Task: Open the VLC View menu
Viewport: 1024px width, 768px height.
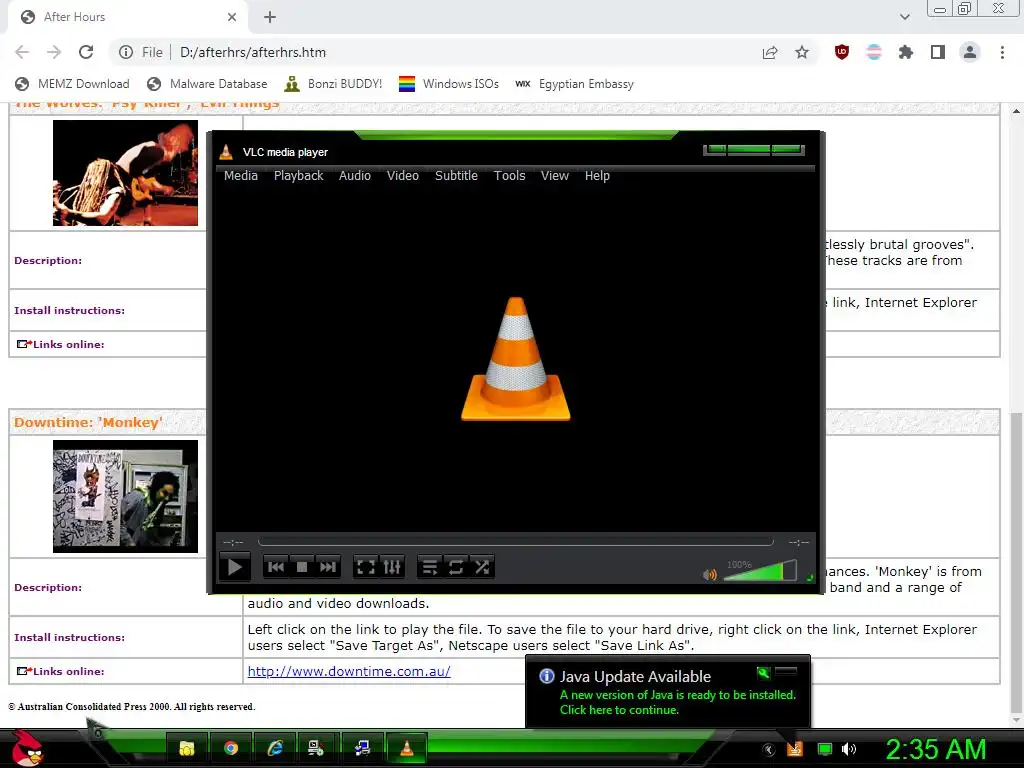Action: point(554,176)
